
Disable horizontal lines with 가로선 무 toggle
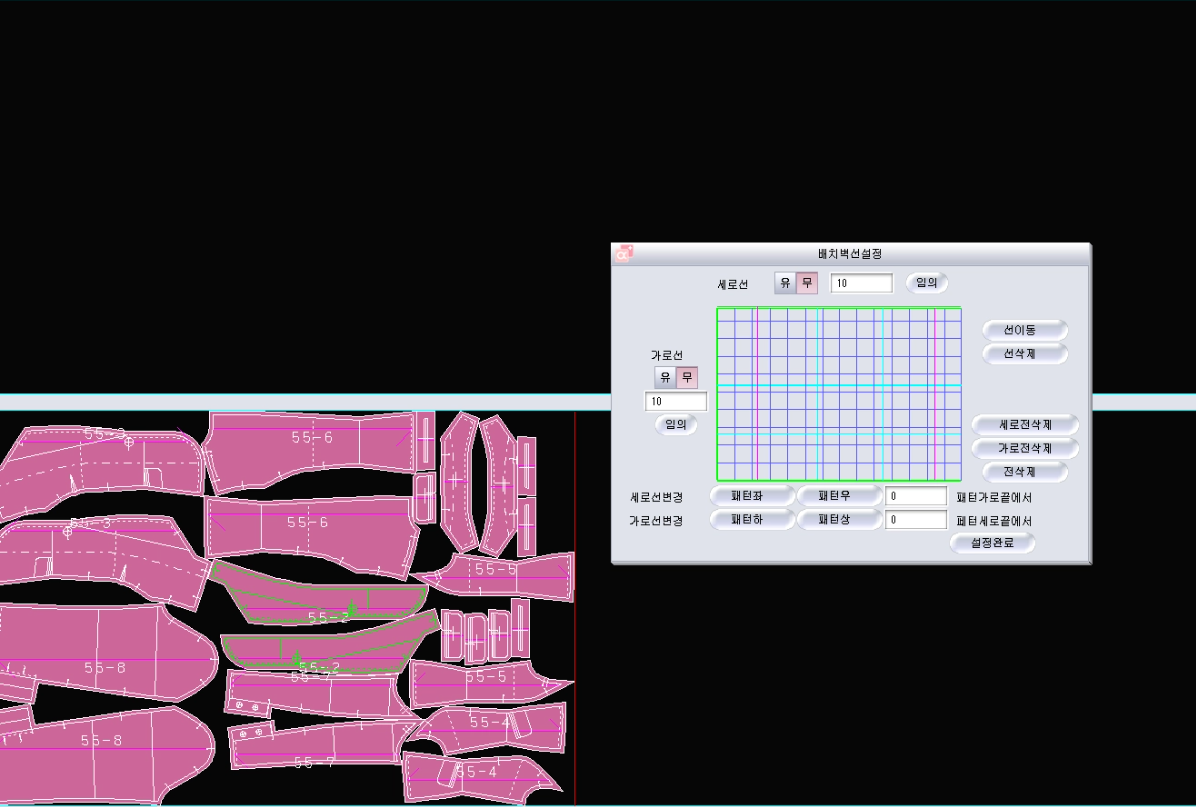[x=687, y=377]
